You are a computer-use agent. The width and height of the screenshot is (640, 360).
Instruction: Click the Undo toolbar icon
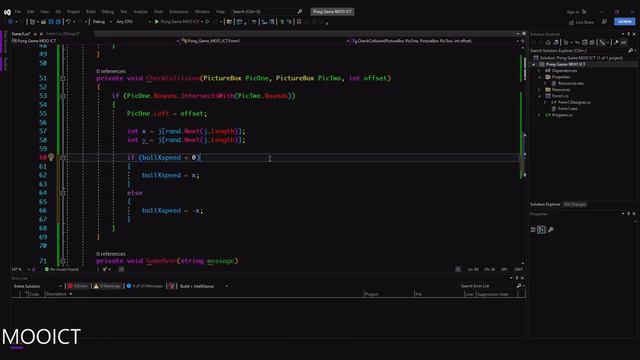point(68,22)
